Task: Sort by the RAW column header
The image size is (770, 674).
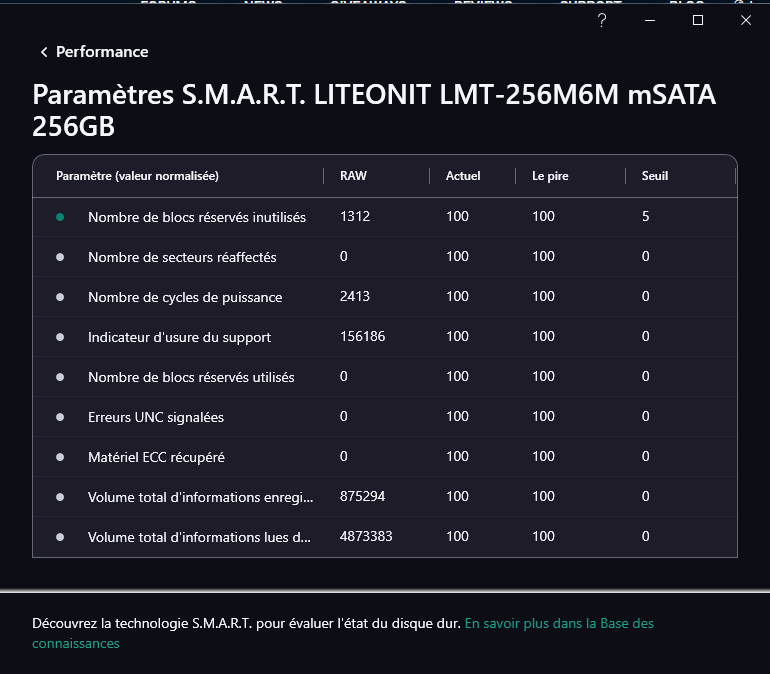Action: tap(353, 176)
